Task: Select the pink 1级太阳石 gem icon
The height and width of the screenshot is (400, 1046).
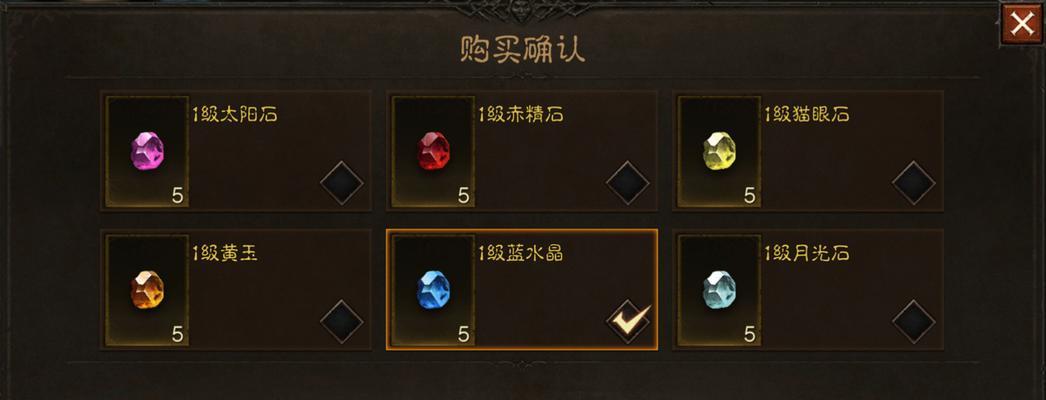Action: pyautogui.click(x=147, y=151)
